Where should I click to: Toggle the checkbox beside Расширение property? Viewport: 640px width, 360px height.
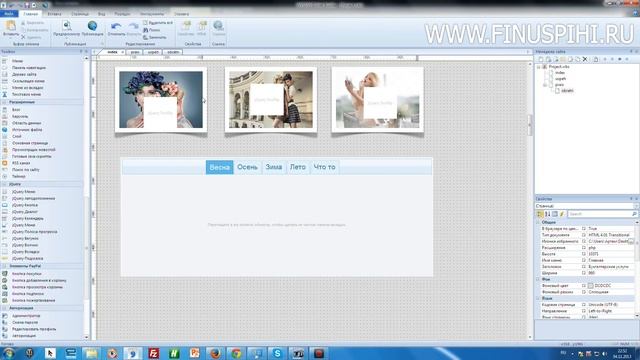pyautogui.click(x=584, y=248)
